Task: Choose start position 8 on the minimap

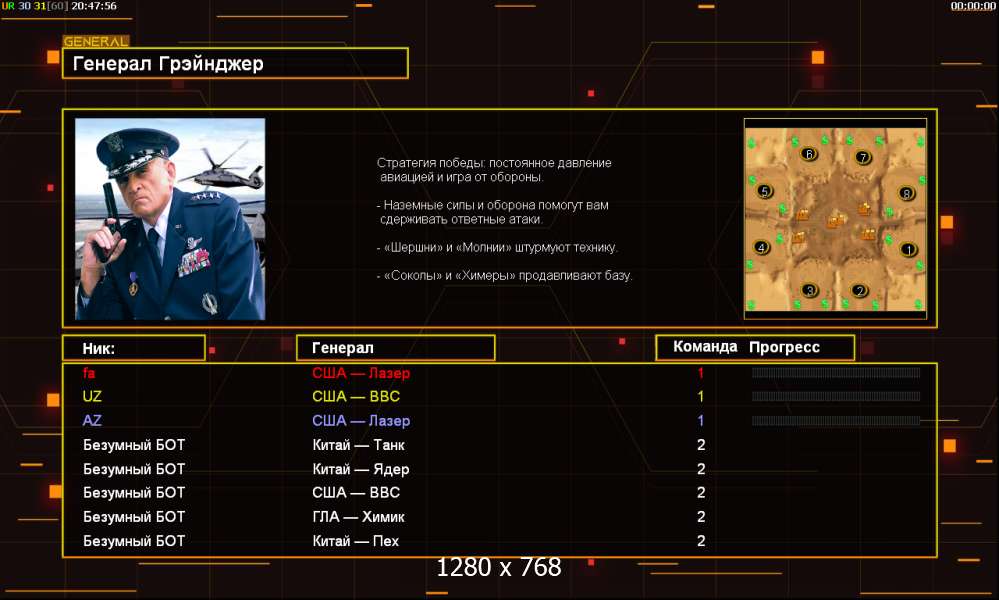Action: pos(906,193)
